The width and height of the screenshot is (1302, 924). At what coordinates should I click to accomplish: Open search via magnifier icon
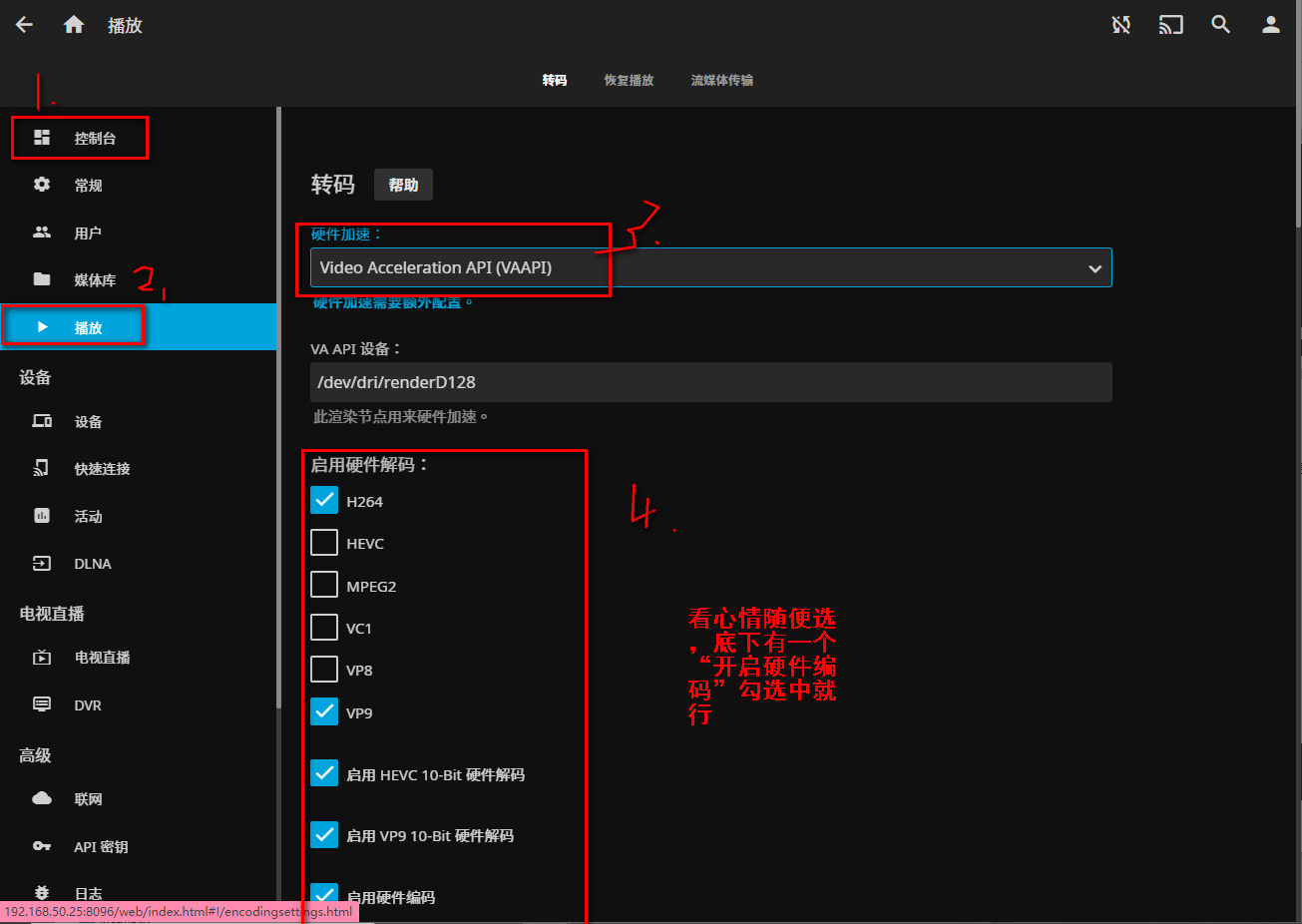pyautogui.click(x=1221, y=25)
